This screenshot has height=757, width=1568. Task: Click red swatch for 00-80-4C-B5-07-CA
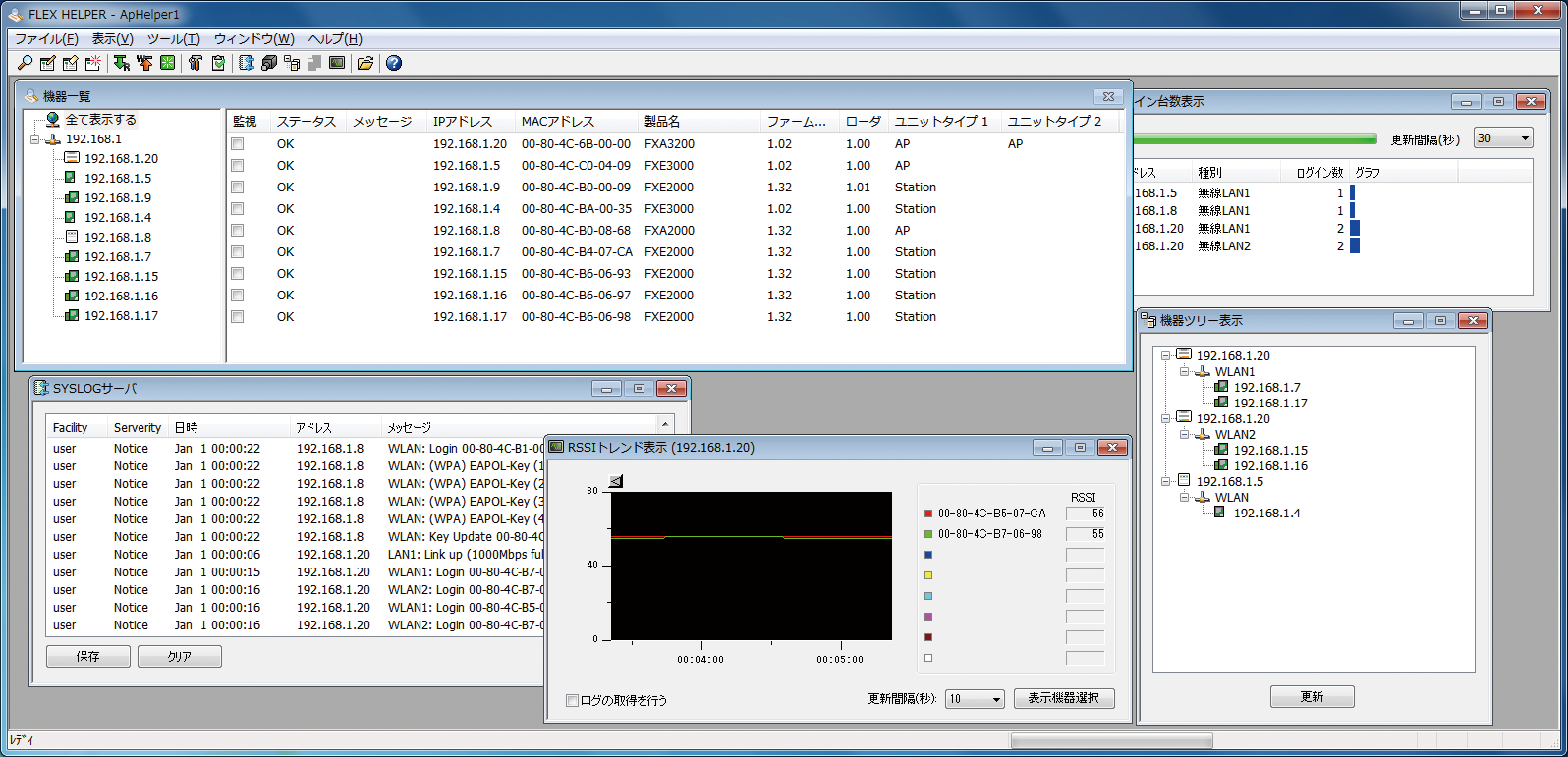[928, 514]
